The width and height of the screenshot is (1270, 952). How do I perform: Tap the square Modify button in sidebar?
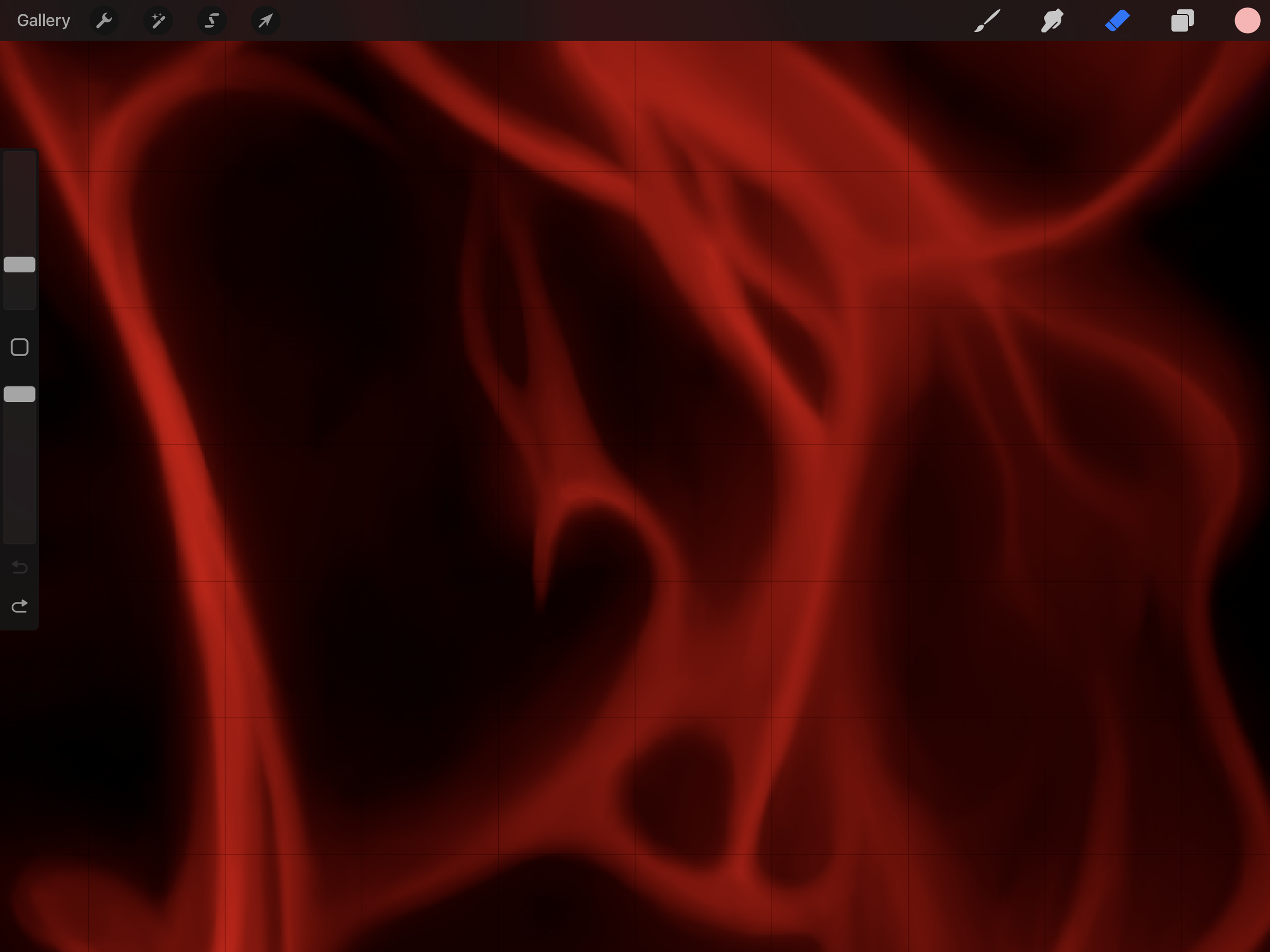[x=19, y=347]
